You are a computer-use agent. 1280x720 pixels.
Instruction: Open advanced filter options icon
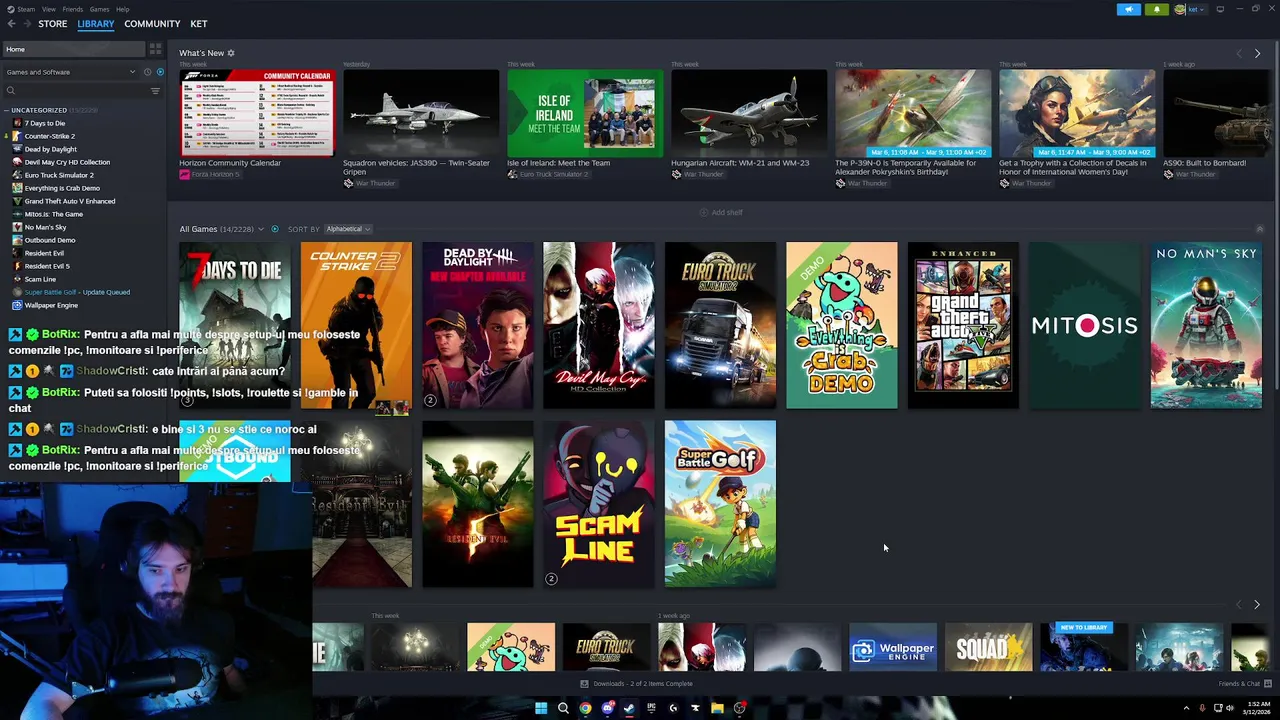(x=155, y=91)
